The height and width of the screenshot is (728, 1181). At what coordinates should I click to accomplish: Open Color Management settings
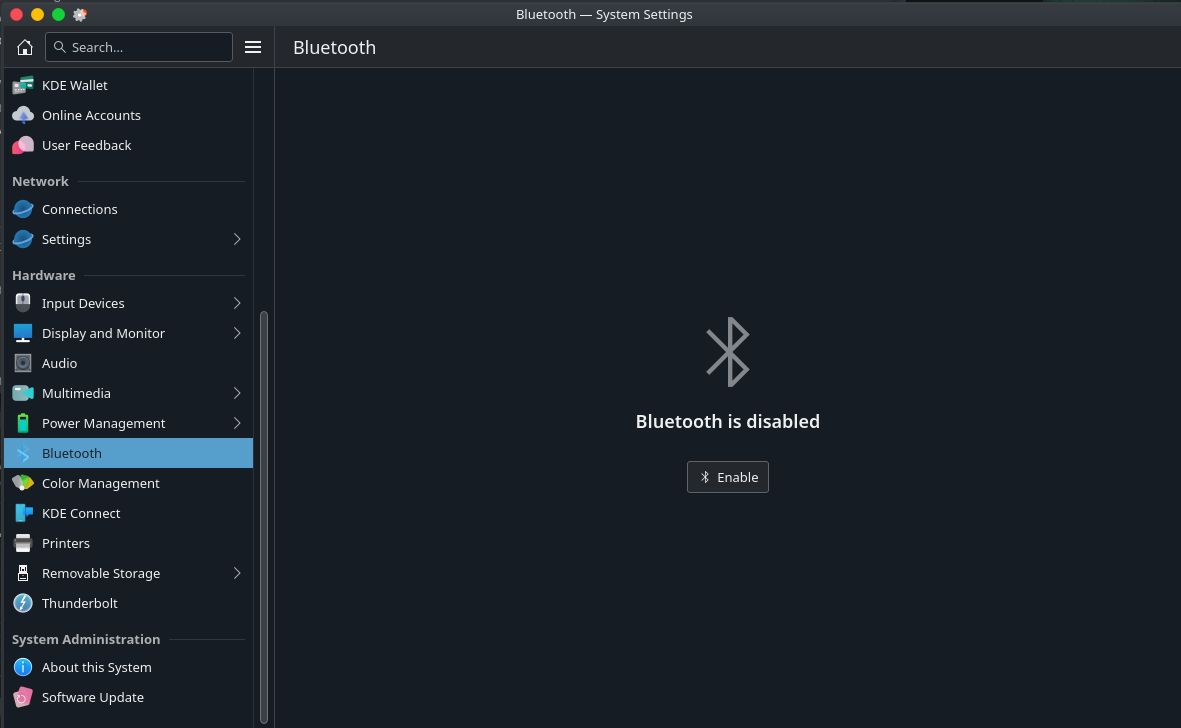[x=129, y=483]
